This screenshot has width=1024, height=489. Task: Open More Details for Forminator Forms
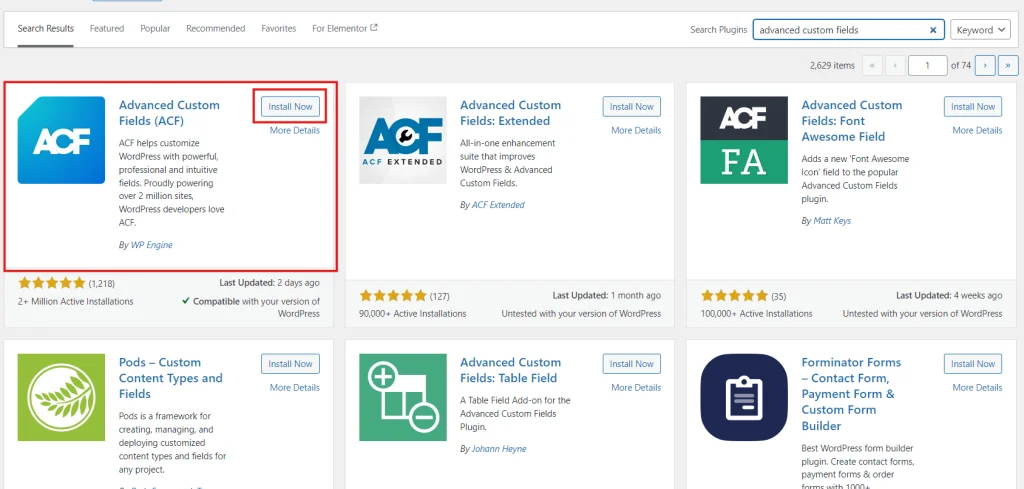tap(977, 388)
